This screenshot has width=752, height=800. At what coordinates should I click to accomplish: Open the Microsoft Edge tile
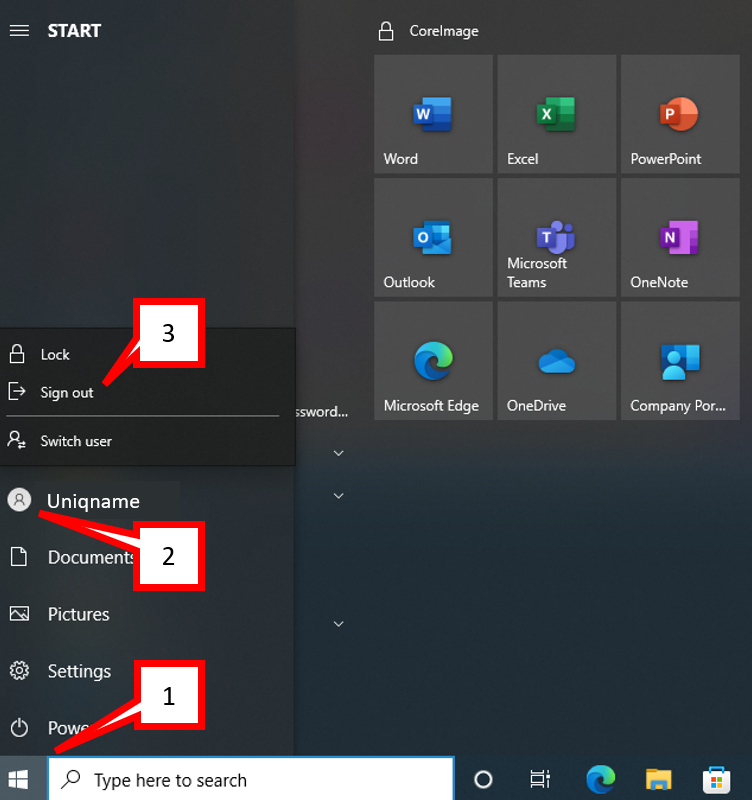[x=433, y=361]
